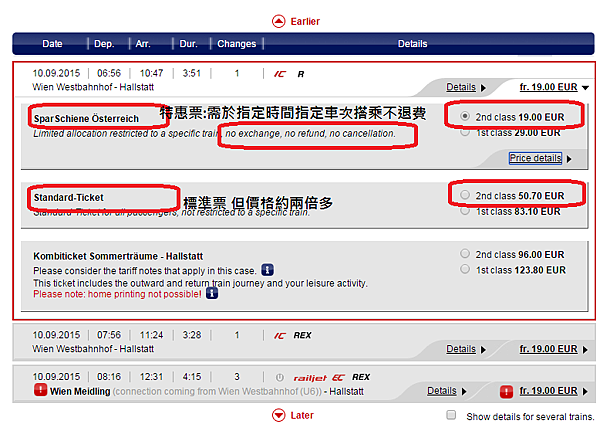
Task: Click Wien Westbahnhof - Hallstatt under 07:56
Action: (x=93, y=349)
